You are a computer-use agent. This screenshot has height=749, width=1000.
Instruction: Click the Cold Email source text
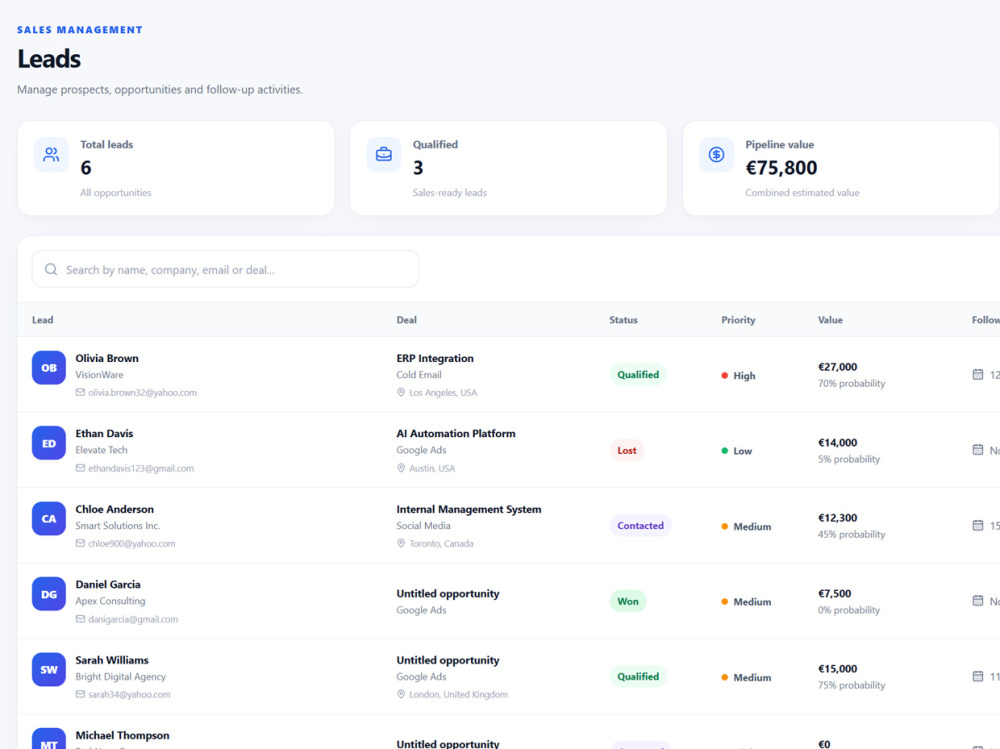coord(418,374)
